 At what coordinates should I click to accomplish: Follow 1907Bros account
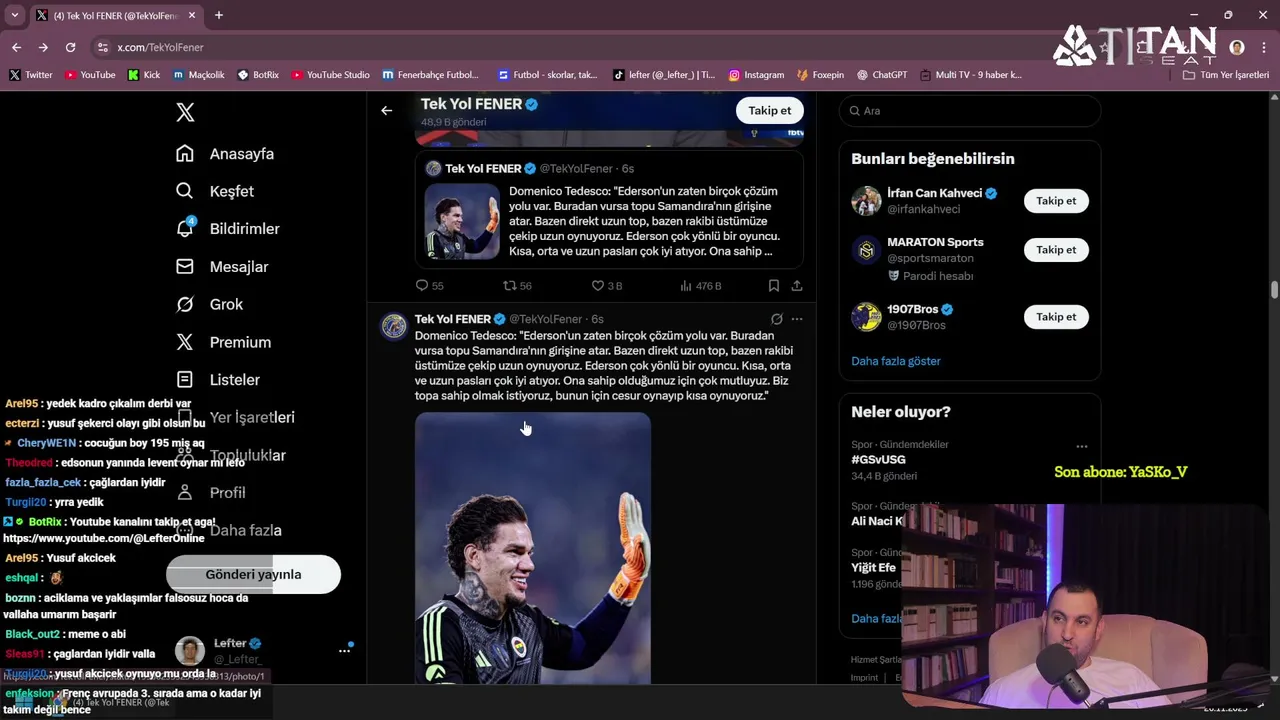coord(1056,317)
